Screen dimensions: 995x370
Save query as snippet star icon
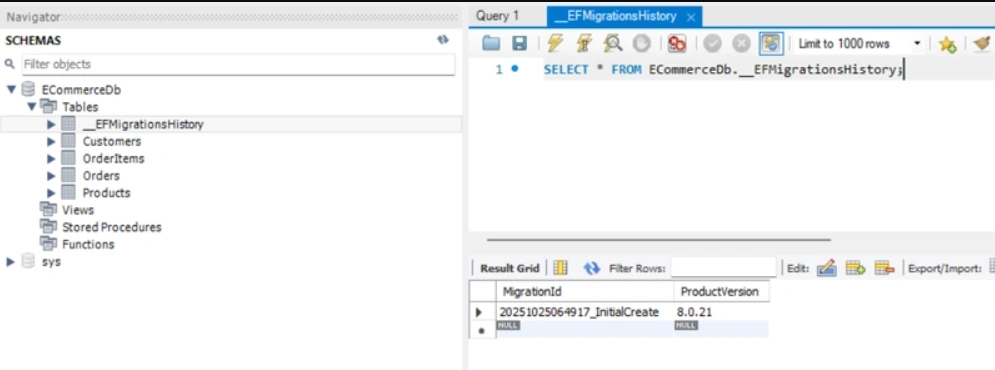(947, 44)
